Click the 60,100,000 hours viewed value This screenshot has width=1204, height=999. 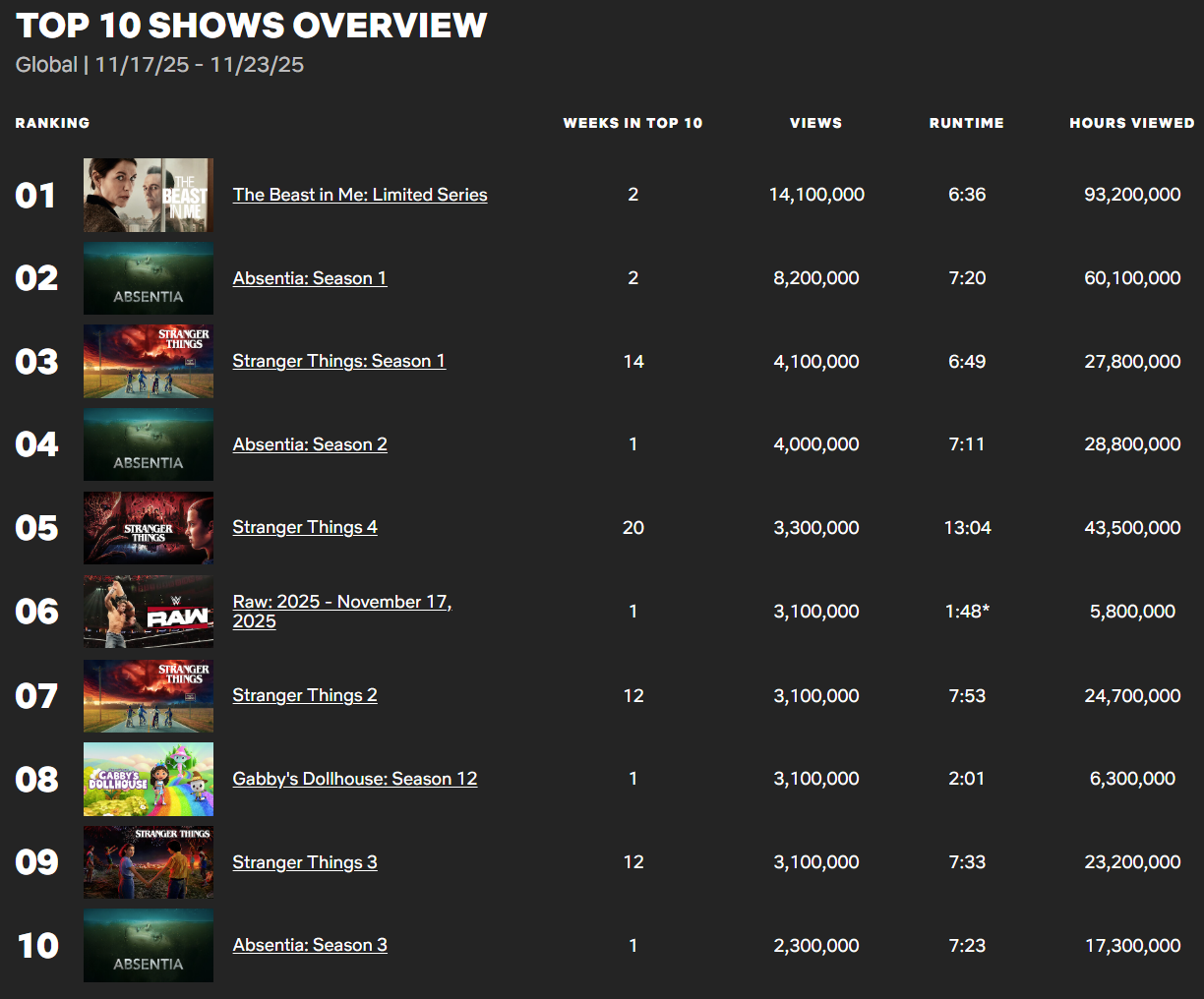pyautogui.click(x=1132, y=278)
